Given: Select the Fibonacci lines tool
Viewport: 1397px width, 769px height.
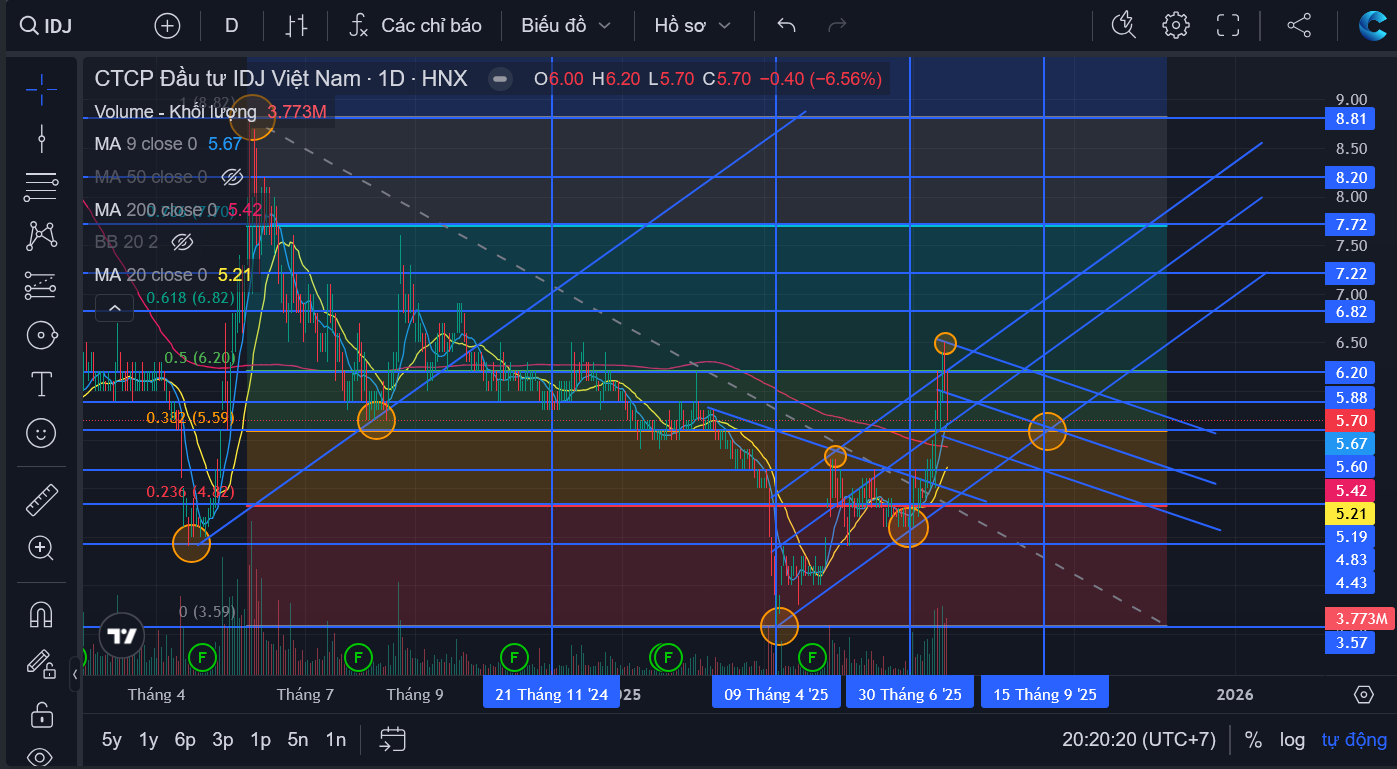Looking at the screenshot, I should tap(41, 187).
